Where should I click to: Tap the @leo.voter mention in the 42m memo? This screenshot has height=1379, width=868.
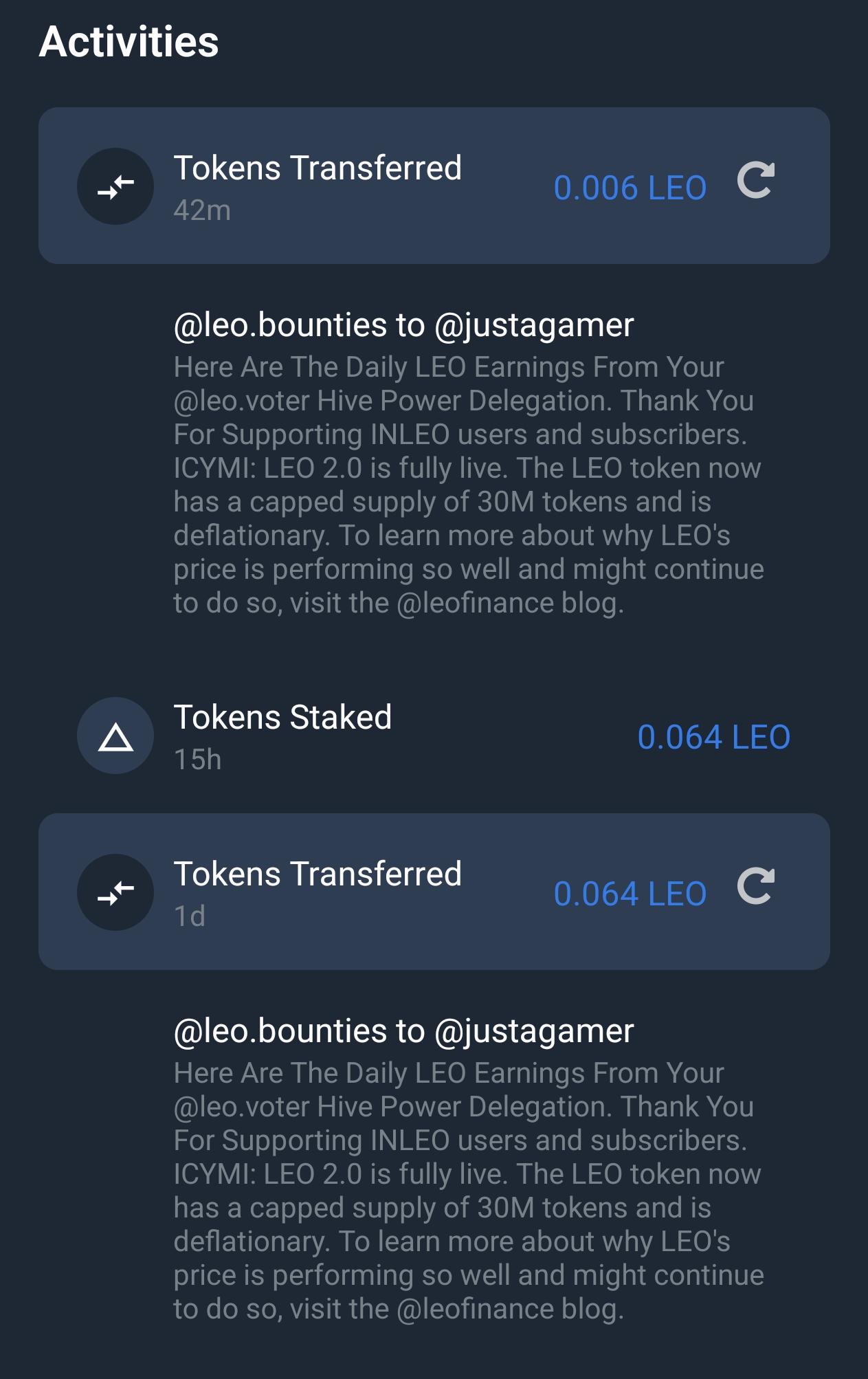243,401
